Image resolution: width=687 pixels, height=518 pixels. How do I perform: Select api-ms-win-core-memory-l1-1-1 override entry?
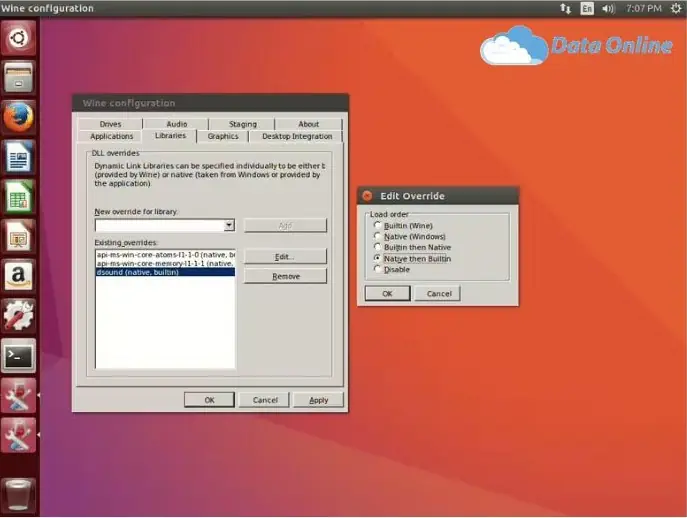(x=165, y=263)
